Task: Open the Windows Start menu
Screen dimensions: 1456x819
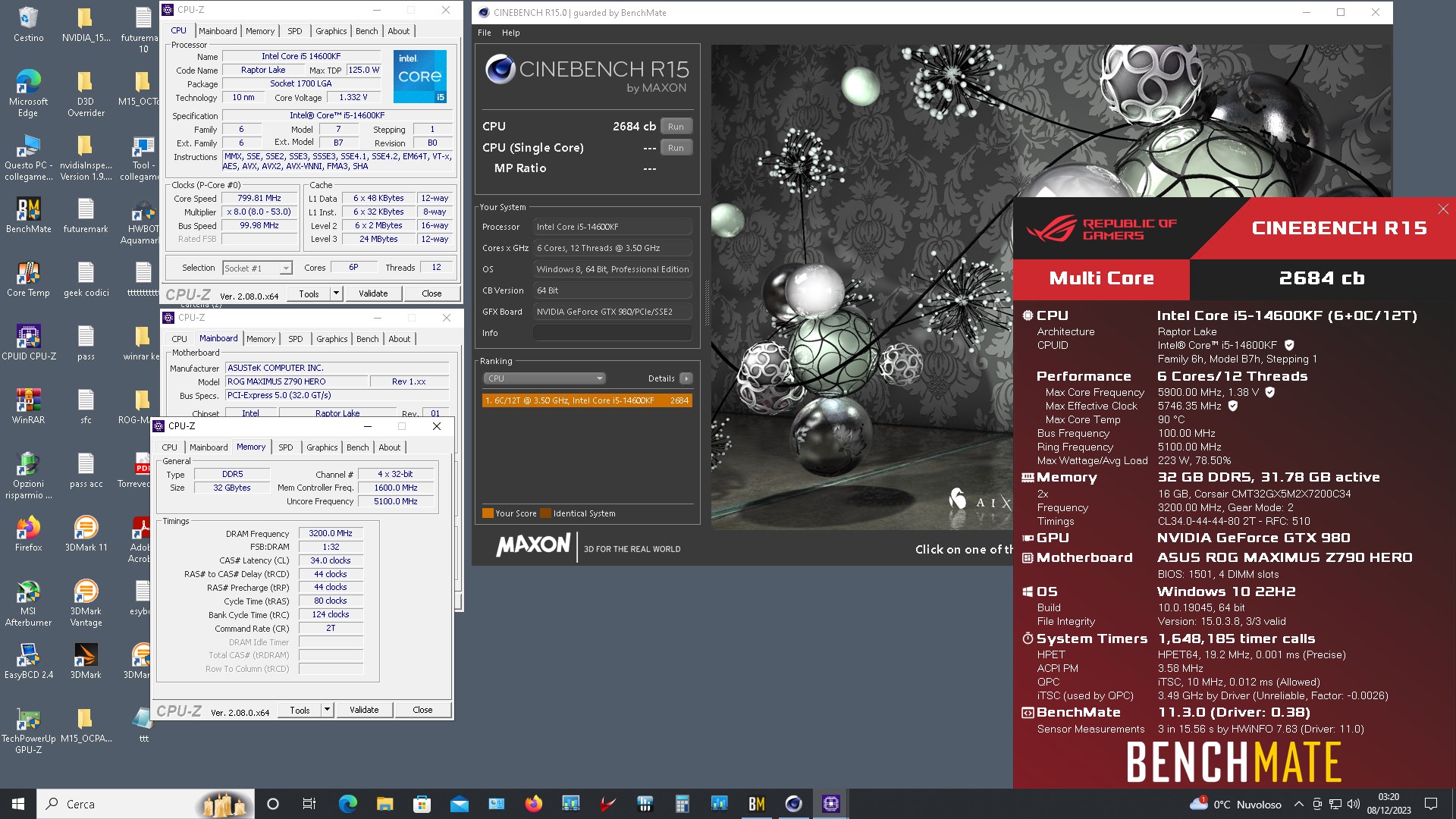Action: pos(18,804)
